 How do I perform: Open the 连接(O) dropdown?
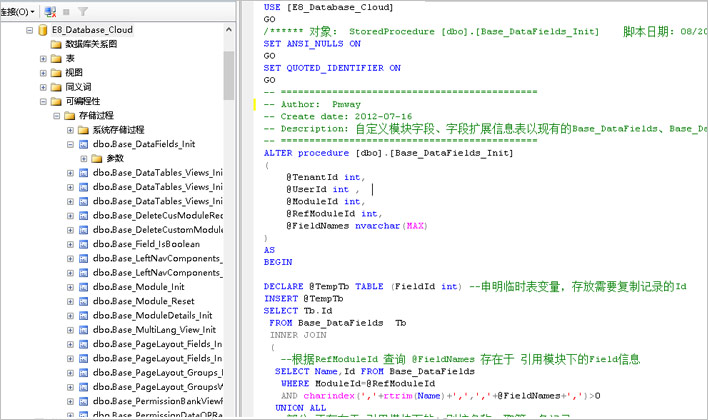click(20, 11)
